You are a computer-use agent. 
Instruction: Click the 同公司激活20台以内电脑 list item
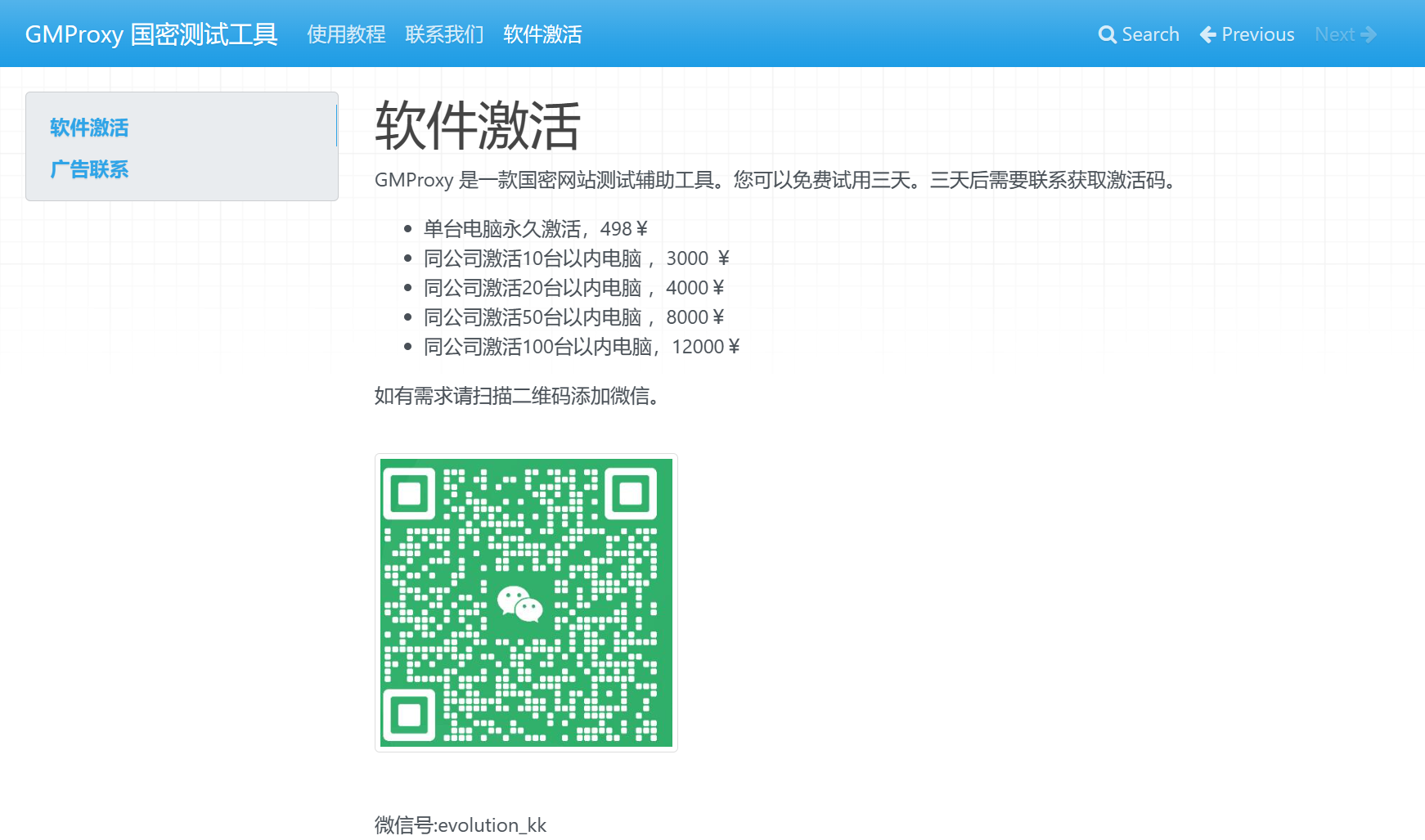coord(574,288)
